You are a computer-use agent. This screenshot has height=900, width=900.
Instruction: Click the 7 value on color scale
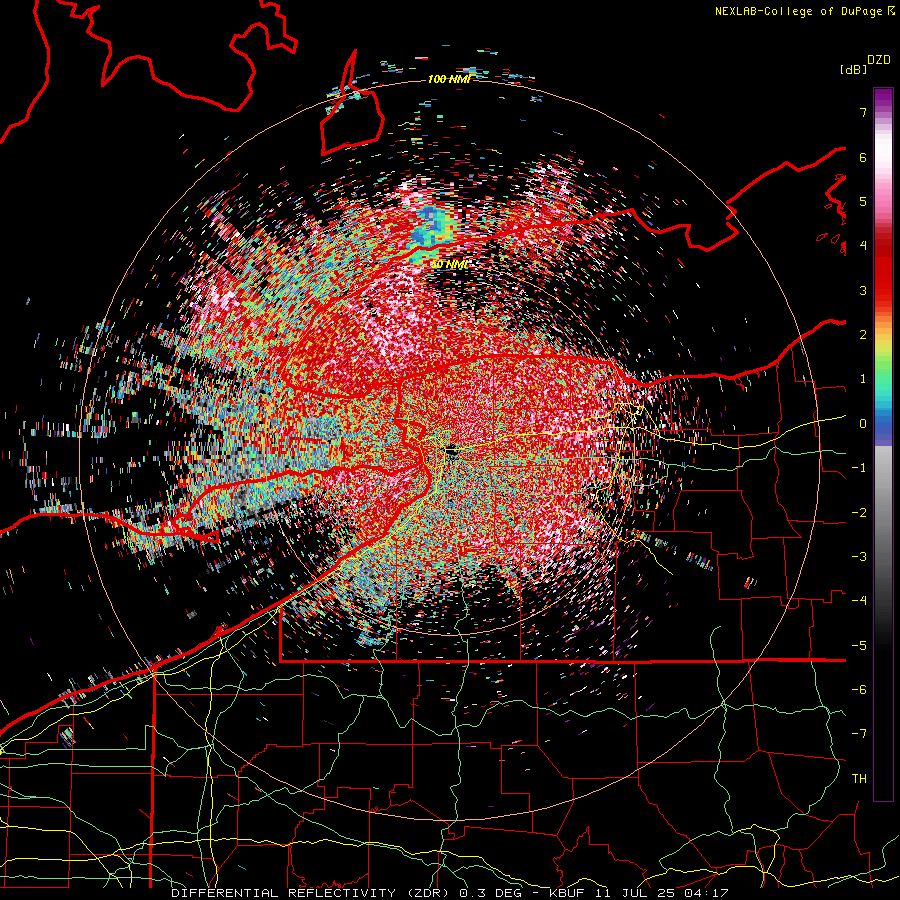863,112
